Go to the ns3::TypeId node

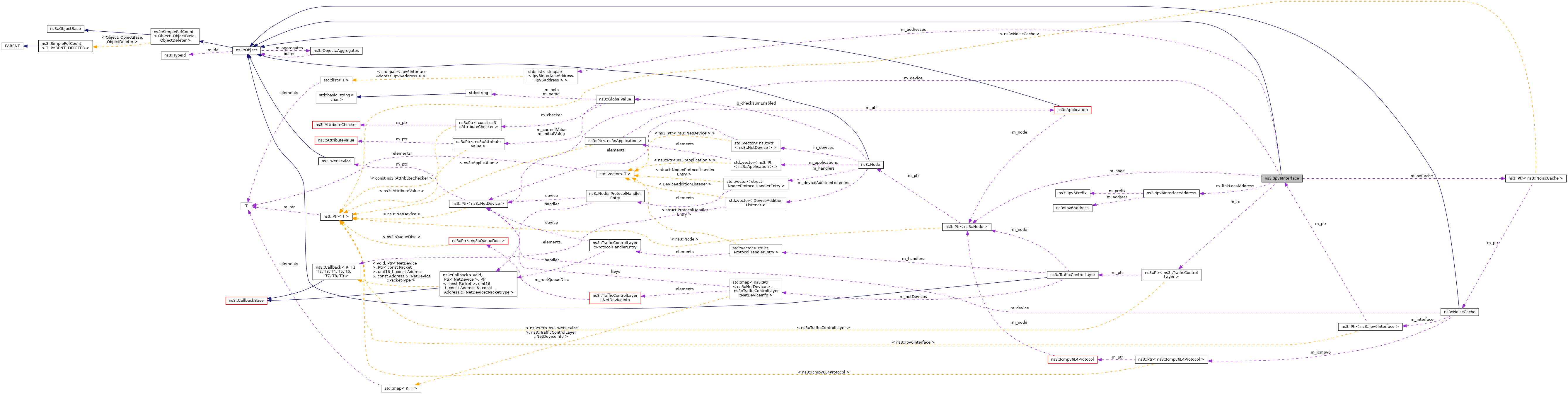click(175, 55)
